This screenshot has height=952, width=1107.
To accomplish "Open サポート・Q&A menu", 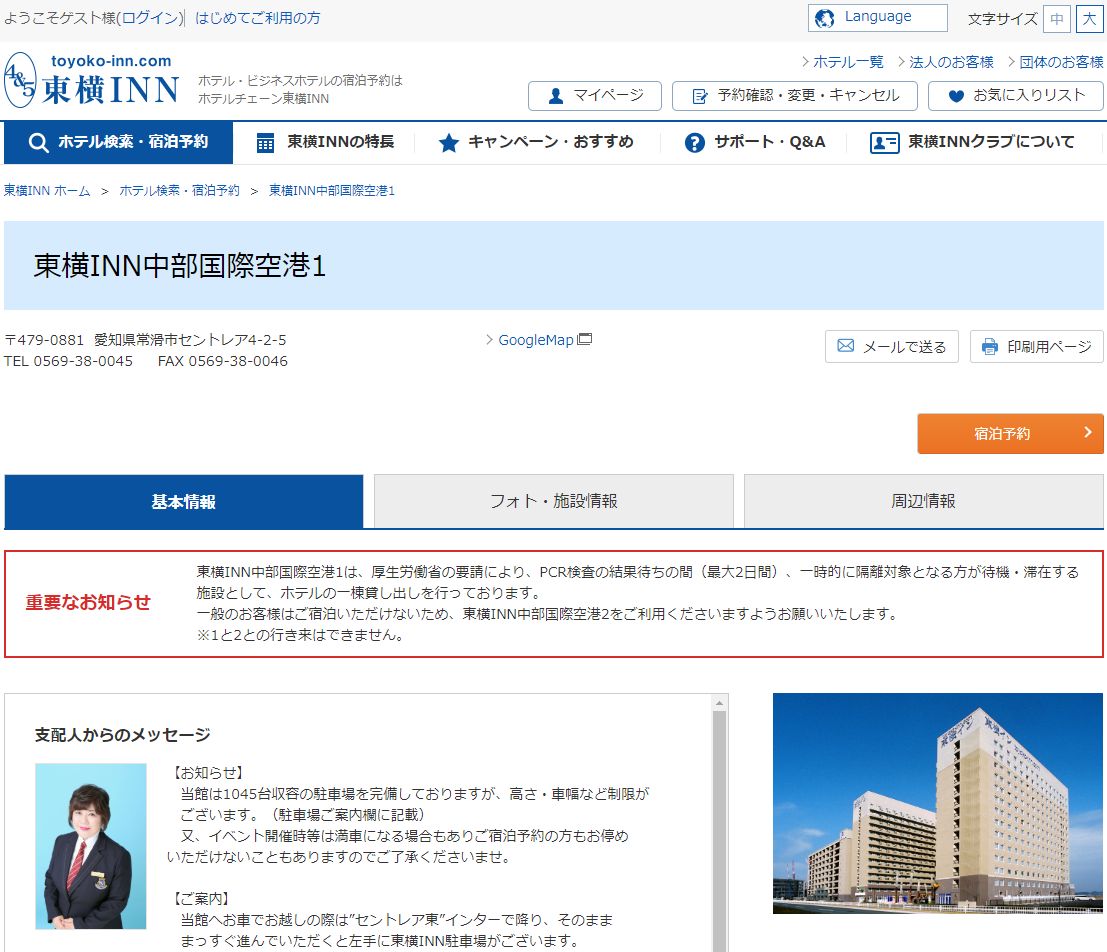I will coord(754,143).
